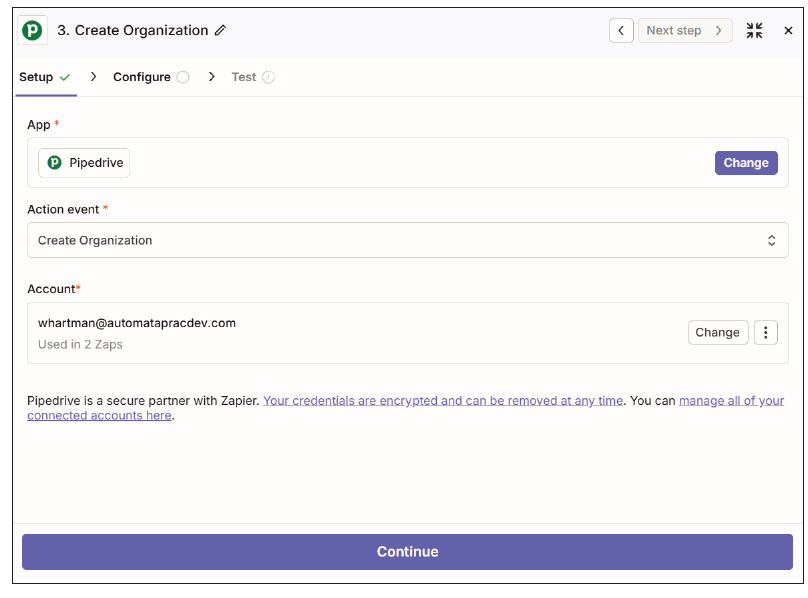Click whartman@automatapracdev.com account text
The height and width of the screenshot is (598, 808).
tap(137, 323)
